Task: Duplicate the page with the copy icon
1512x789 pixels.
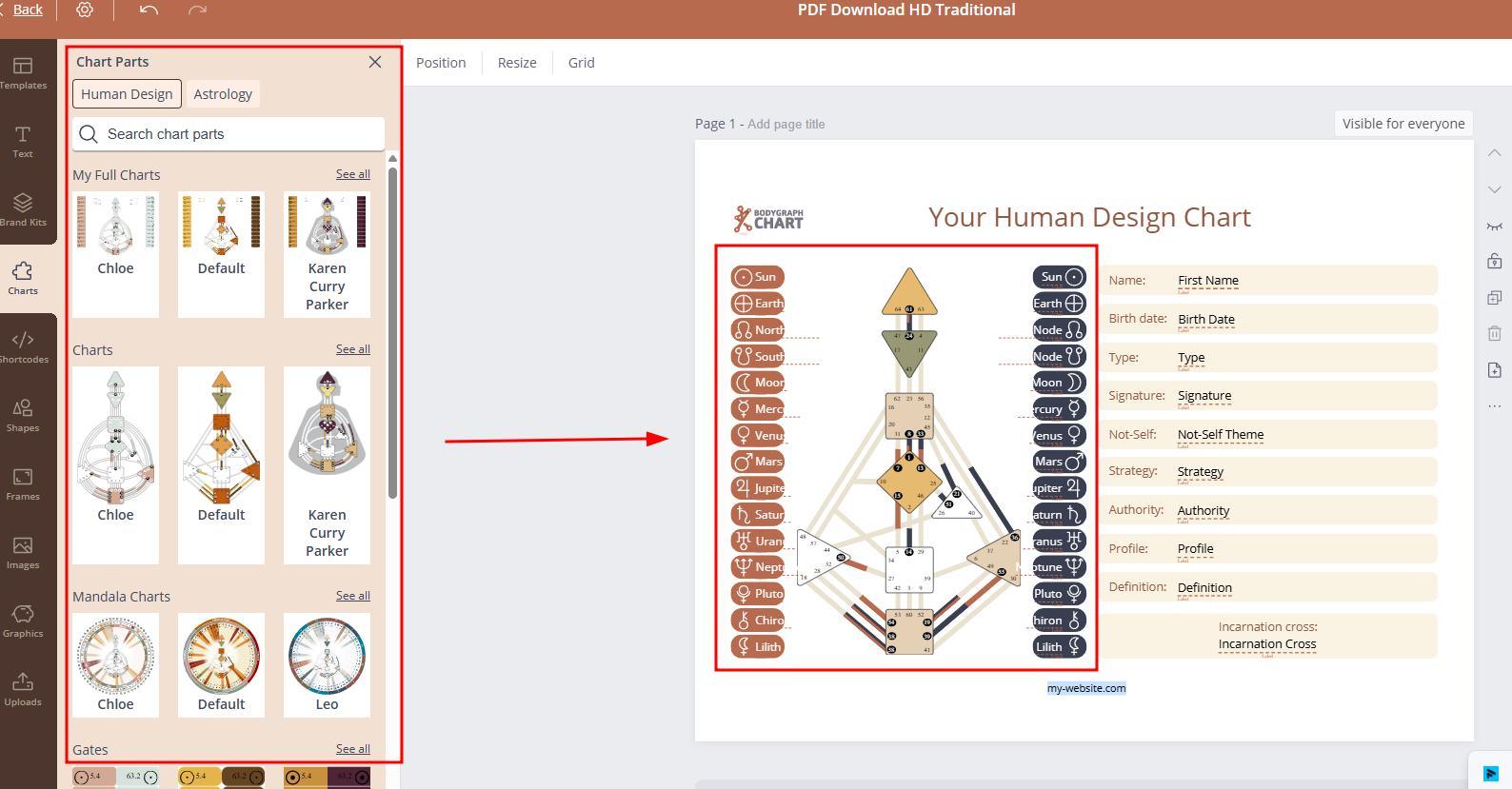Action: (1494, 298)
